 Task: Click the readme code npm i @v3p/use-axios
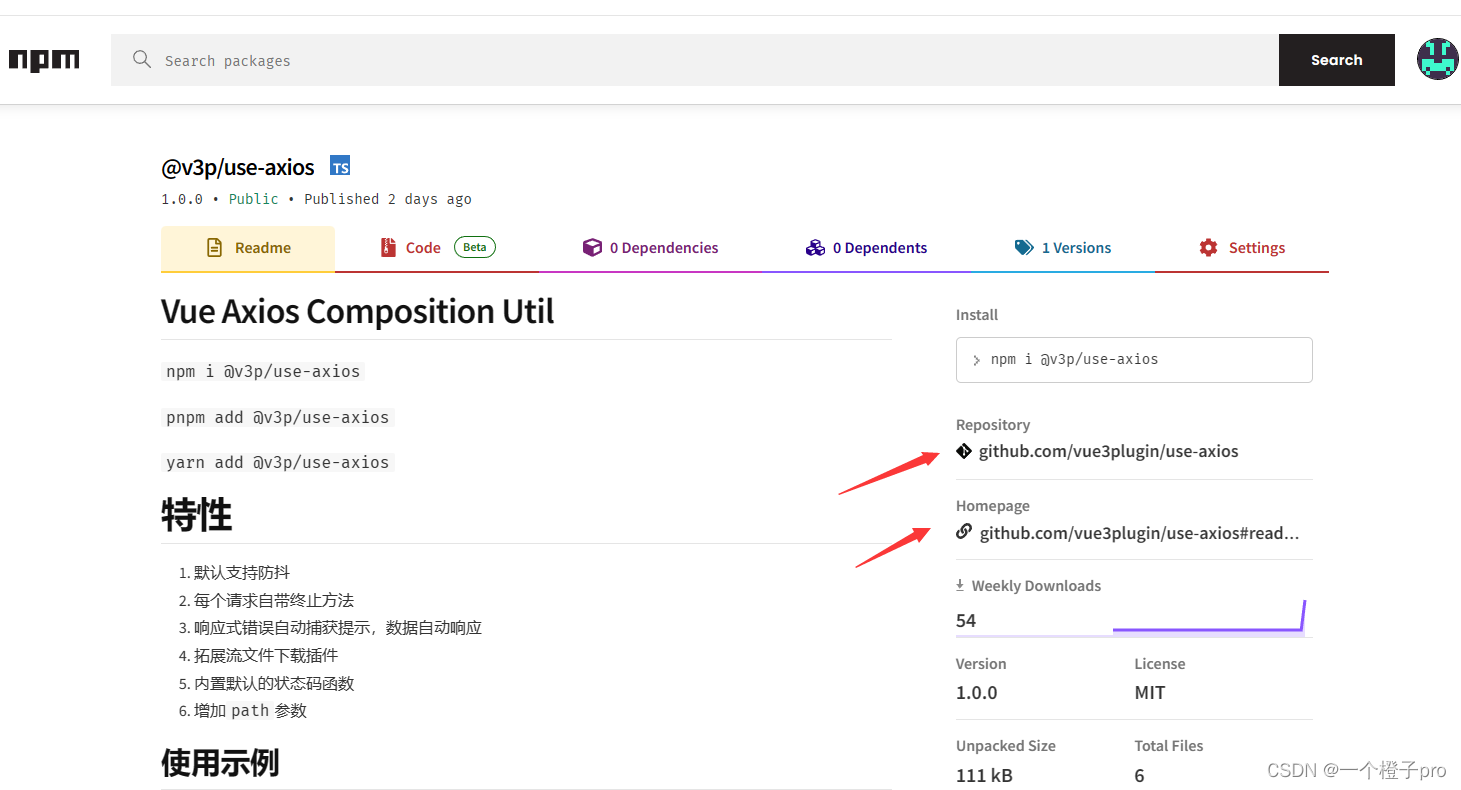click(263, 371)
